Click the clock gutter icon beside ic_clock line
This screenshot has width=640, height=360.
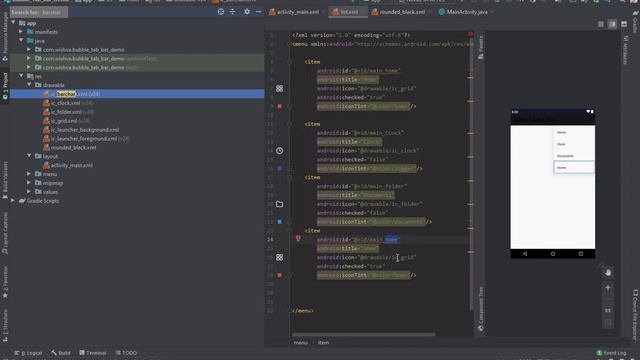click(x=280, y=151)
